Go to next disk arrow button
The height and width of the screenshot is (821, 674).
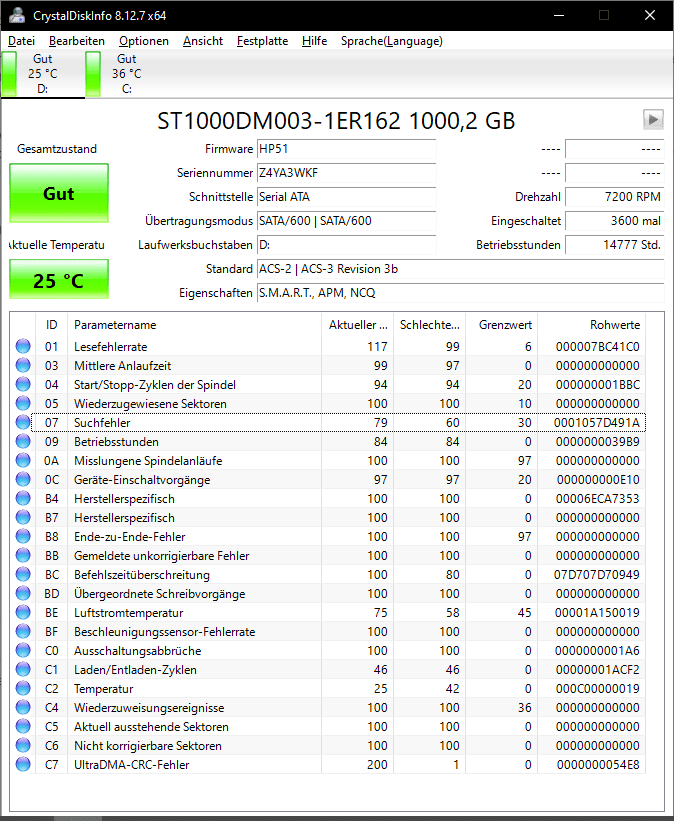tap(653, 119)
